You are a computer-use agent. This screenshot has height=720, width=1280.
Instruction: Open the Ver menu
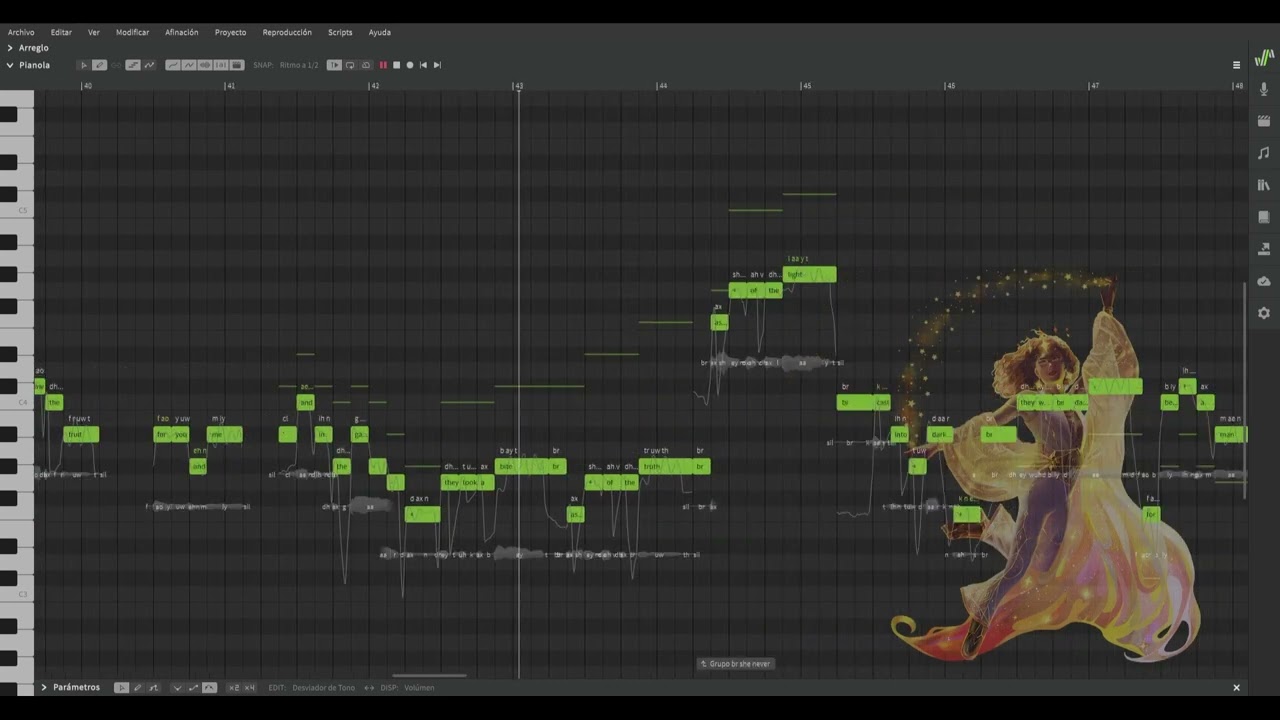94,32
